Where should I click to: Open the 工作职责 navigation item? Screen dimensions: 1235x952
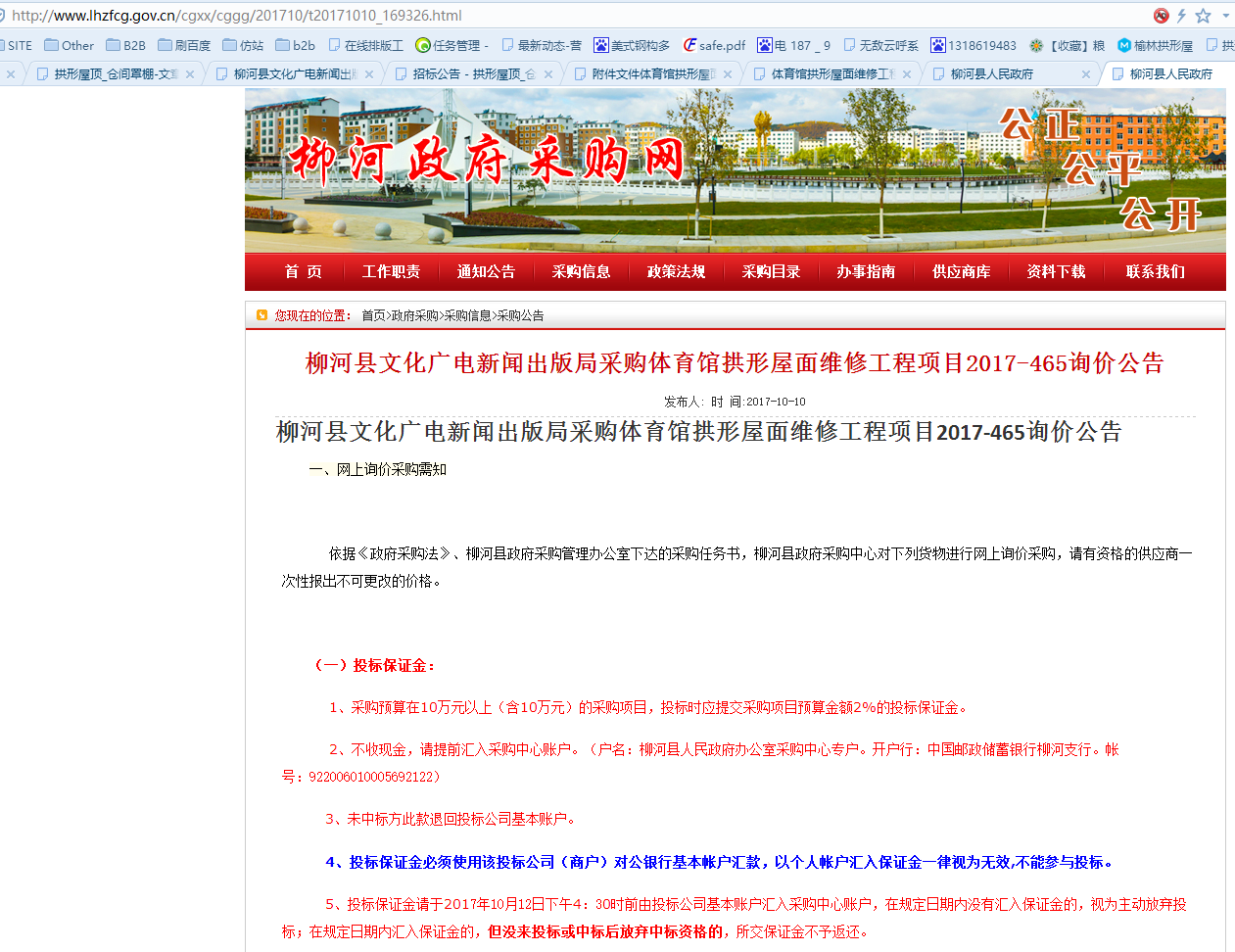391,271
